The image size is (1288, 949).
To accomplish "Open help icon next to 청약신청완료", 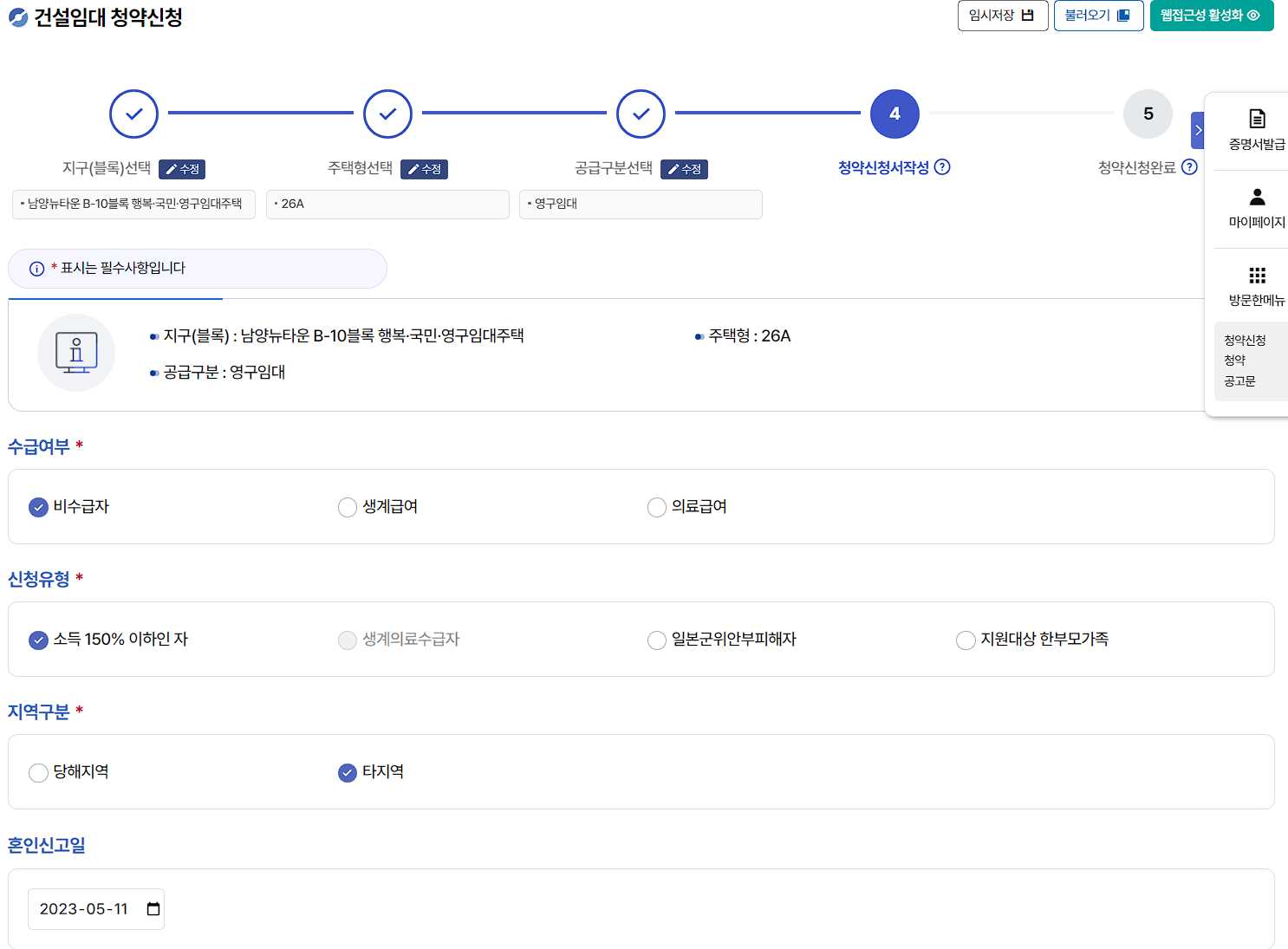I will [1189, 167].
